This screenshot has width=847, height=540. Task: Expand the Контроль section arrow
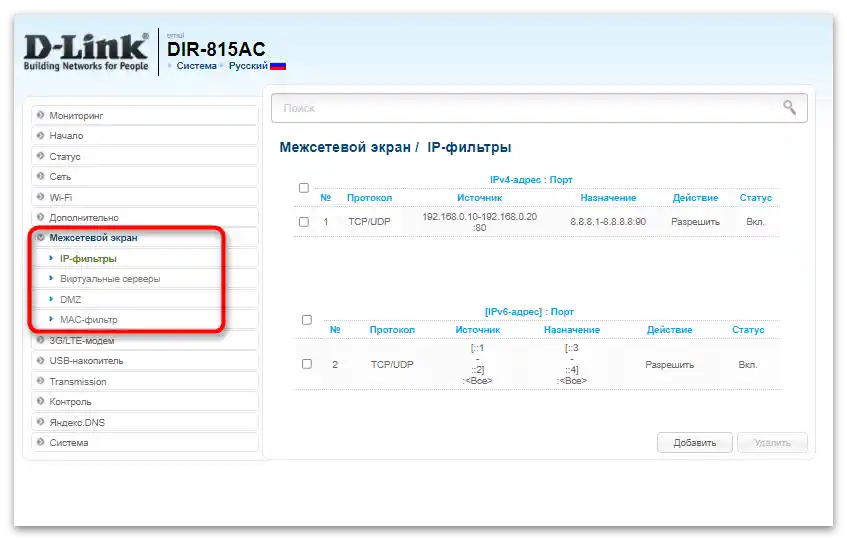pos(40,401)
